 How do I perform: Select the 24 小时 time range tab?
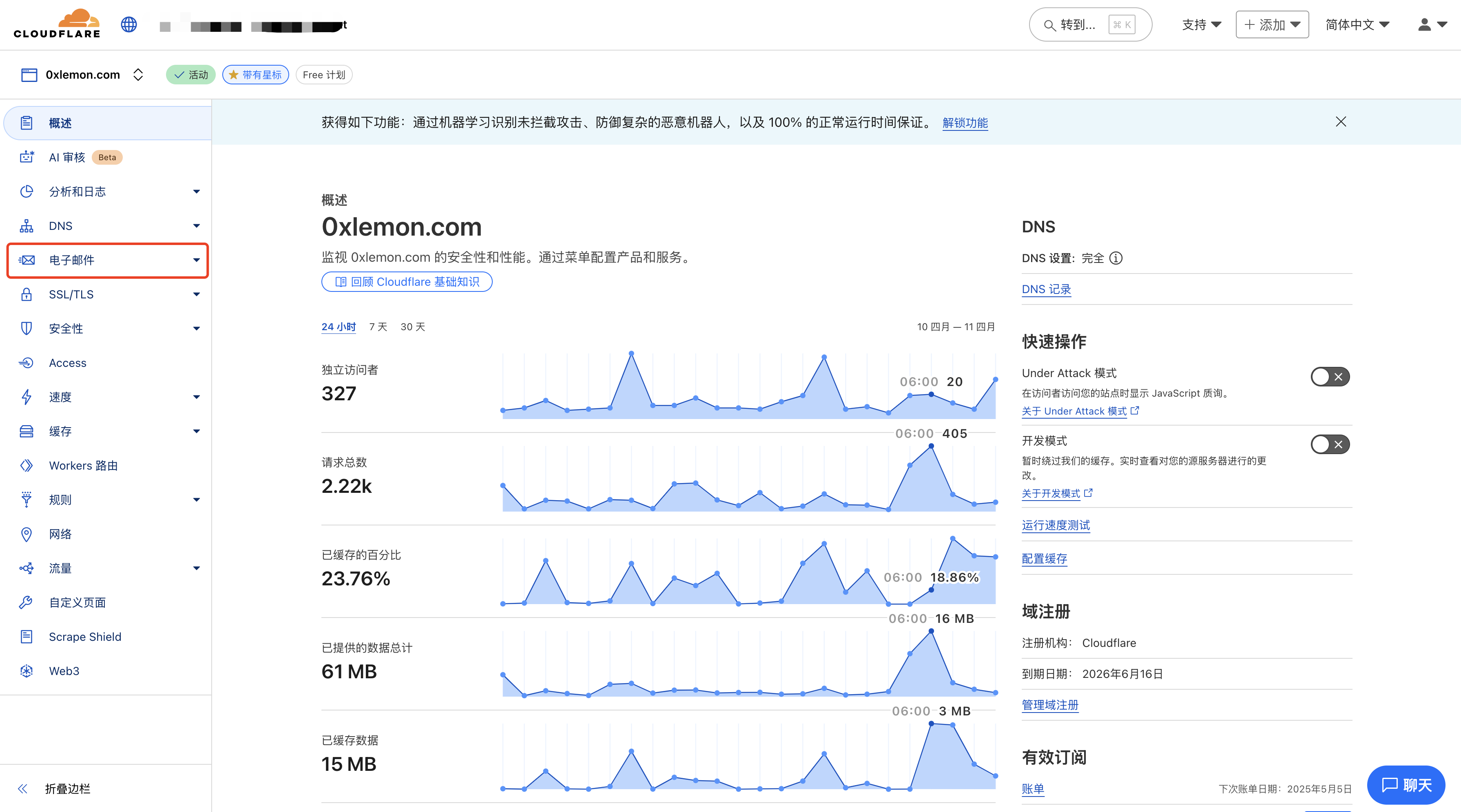click(x=339, y=327)
